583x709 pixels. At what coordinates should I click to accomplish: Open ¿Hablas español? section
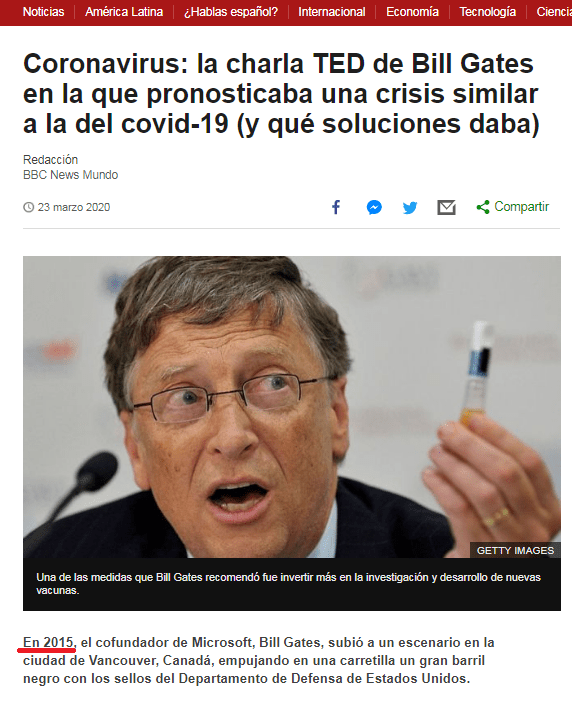tap(231, 12)
